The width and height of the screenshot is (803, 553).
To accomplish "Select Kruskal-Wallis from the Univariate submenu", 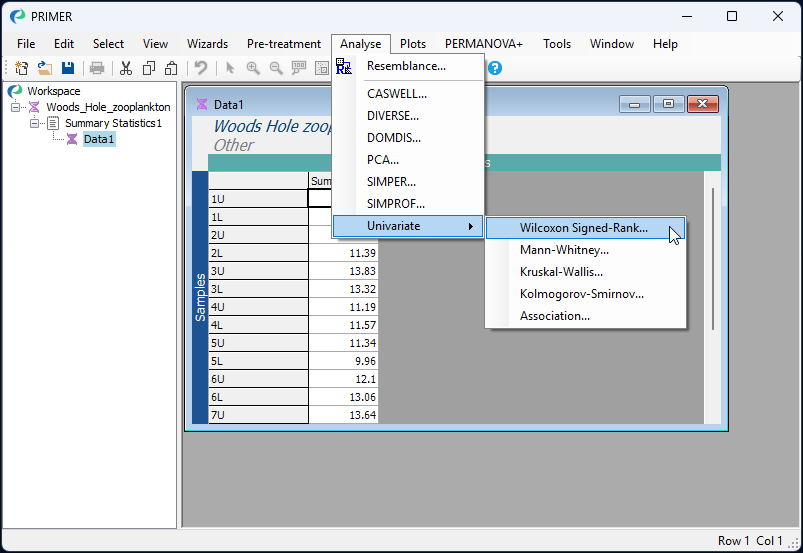I will click(561, 272).
